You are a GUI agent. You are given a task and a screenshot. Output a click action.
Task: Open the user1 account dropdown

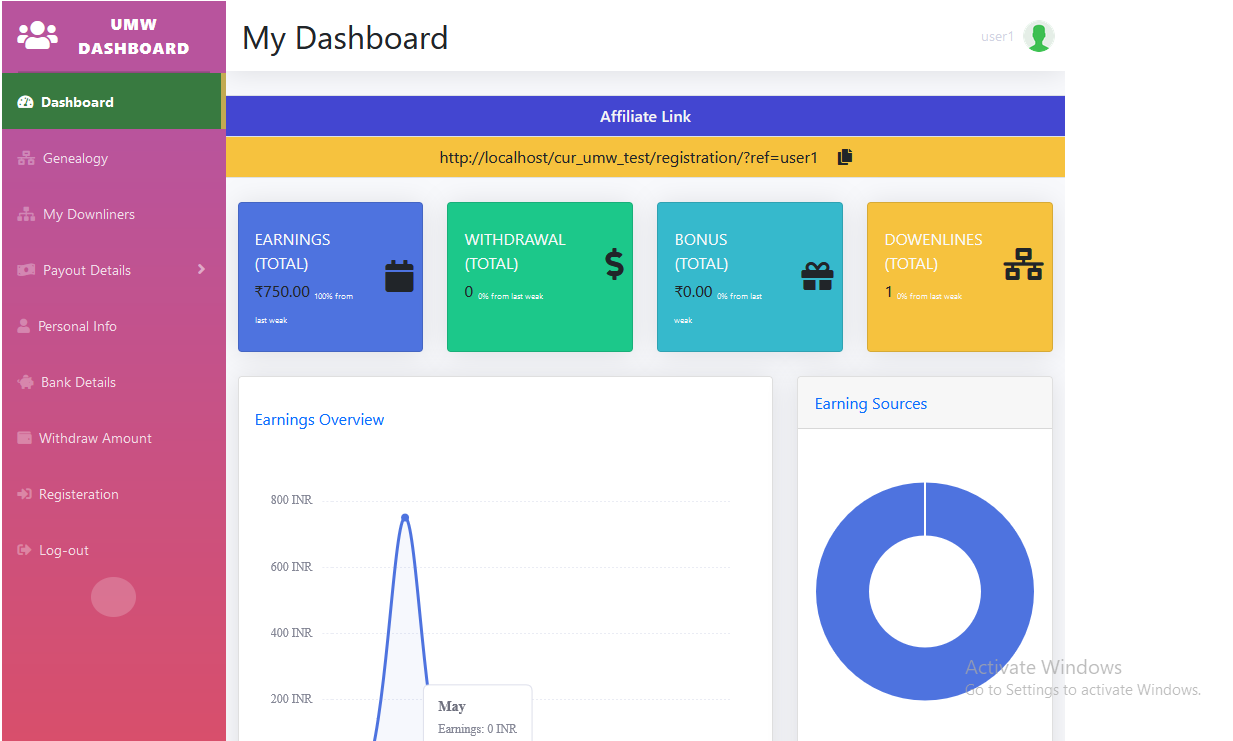coord(997,37)
